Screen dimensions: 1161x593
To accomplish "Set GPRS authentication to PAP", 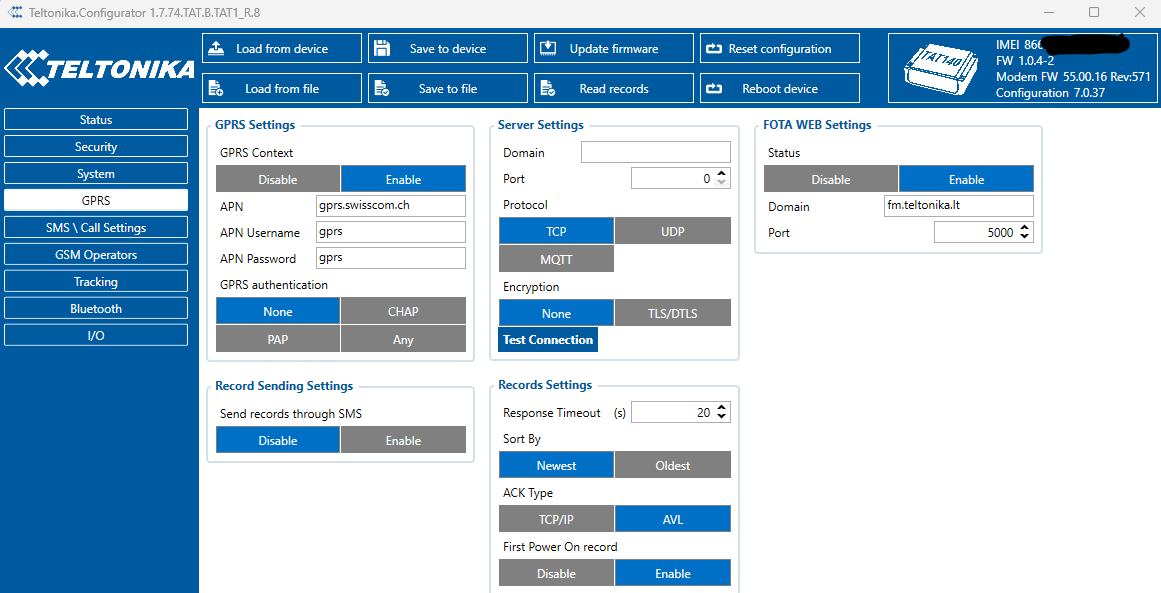I will coord(278,339).
